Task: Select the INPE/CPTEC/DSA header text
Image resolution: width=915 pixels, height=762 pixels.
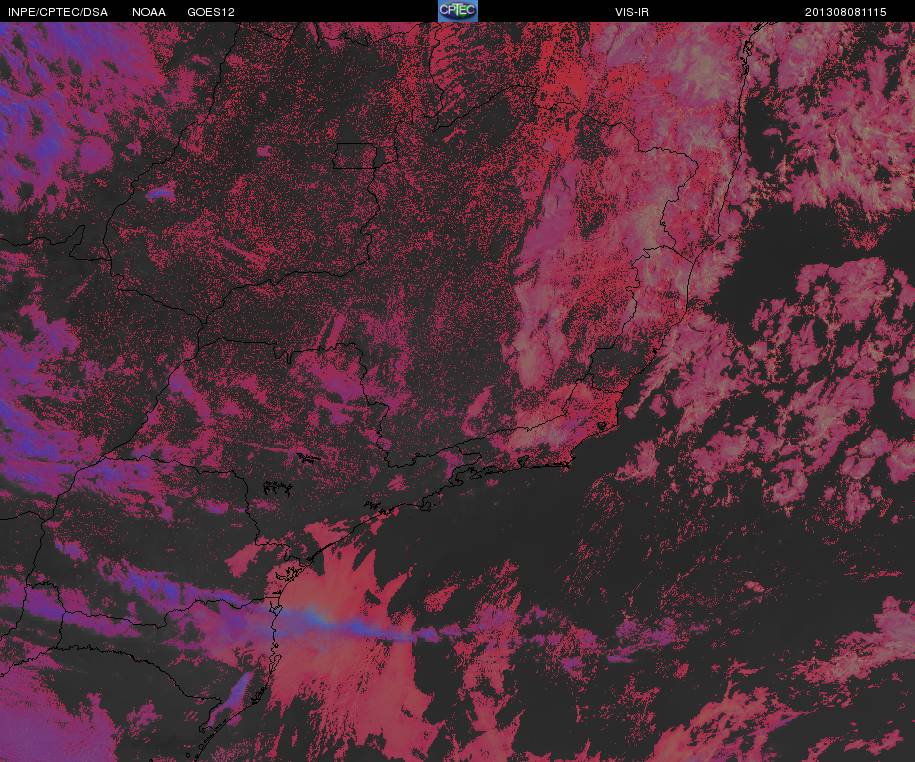Action: (x=58, y=12)
